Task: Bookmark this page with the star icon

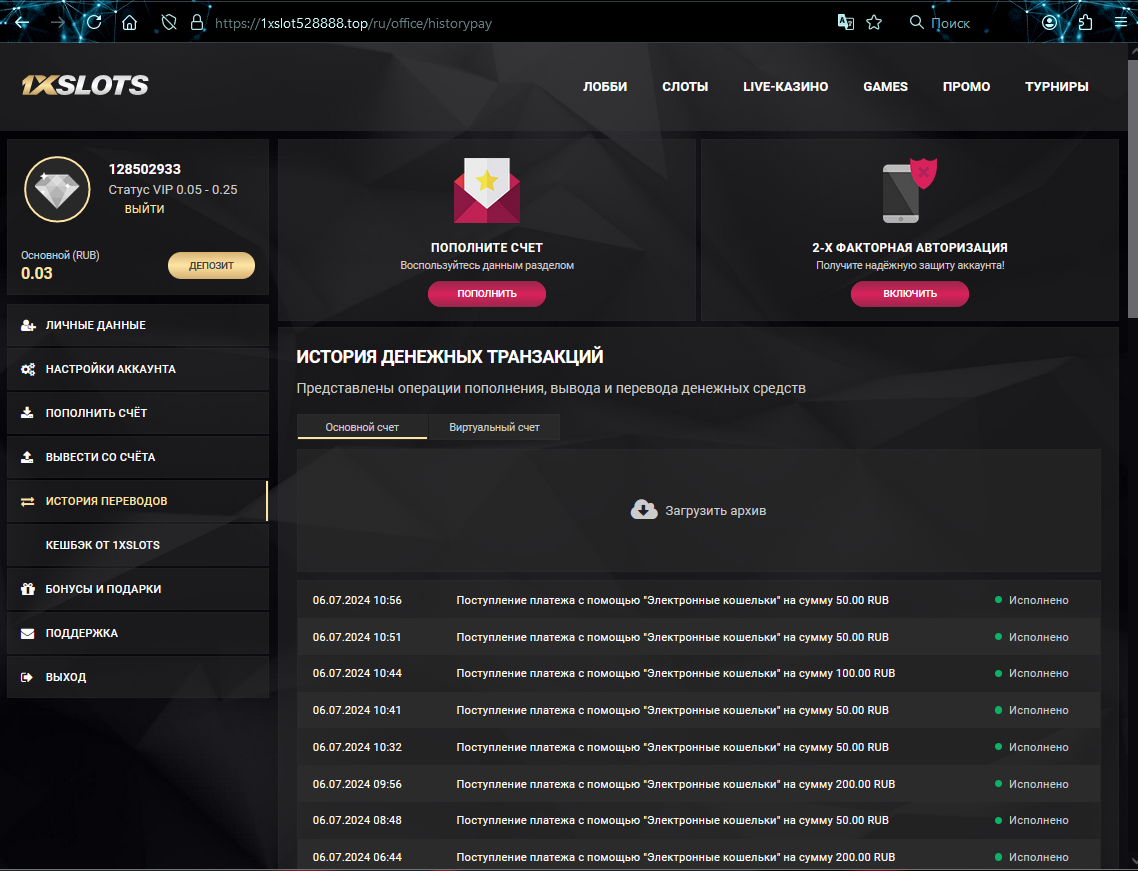Action: click(x=875, y=23)
